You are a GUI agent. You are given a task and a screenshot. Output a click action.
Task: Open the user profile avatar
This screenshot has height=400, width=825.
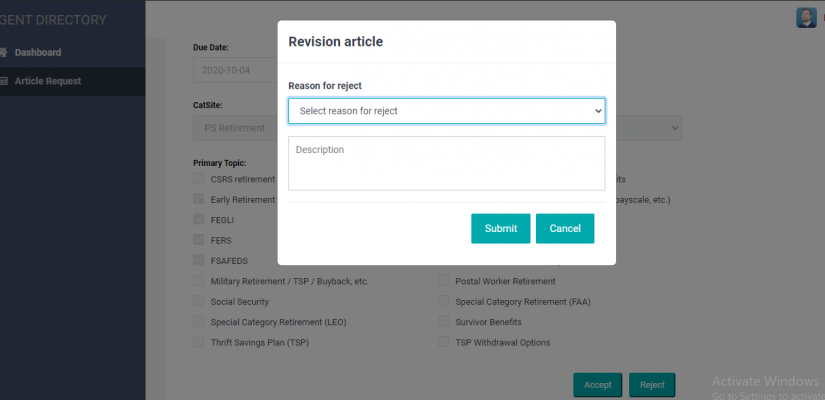(806, 17)
